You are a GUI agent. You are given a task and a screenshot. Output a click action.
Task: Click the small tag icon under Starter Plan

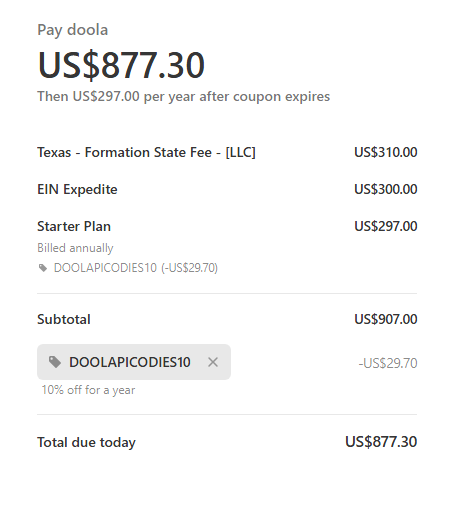[43, 268]
